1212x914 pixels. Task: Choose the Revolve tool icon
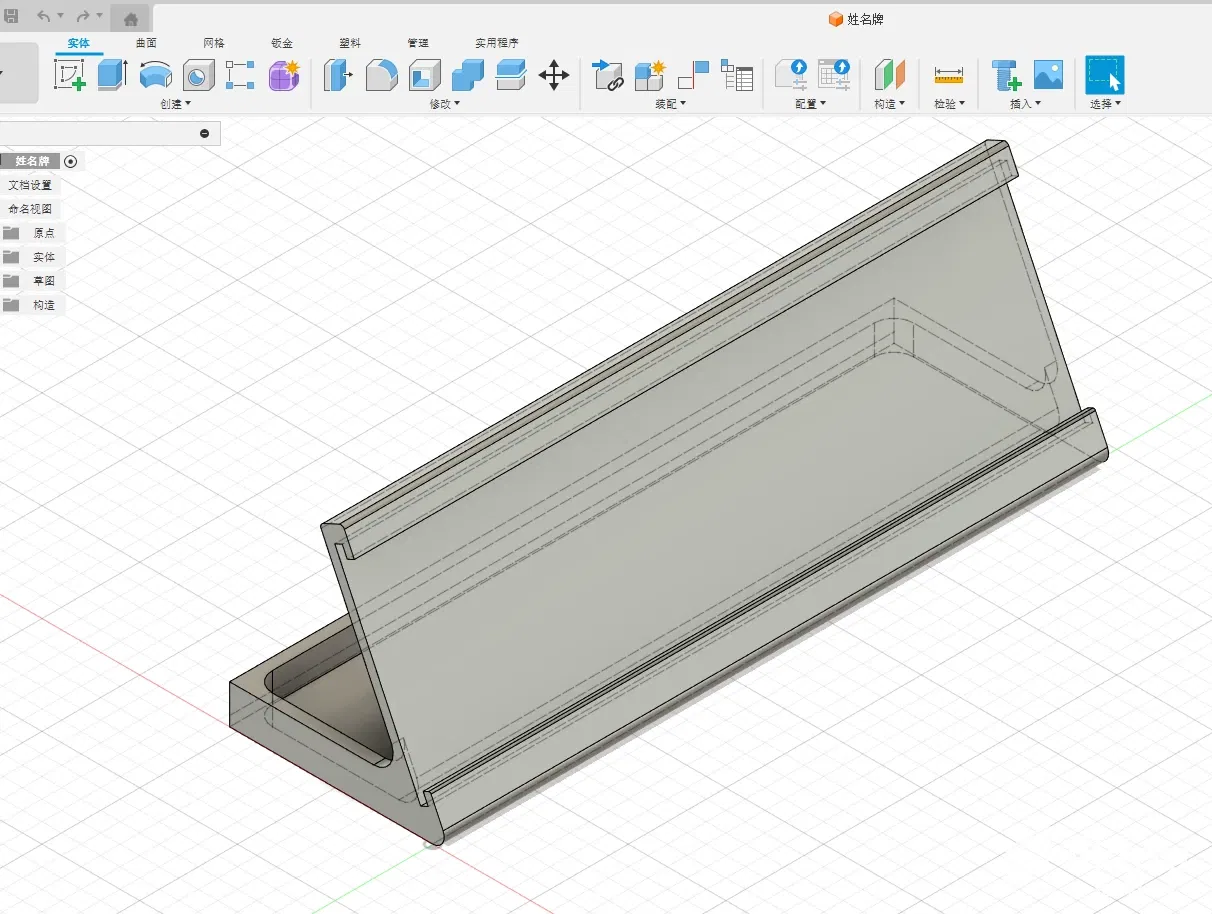(155, 75)
